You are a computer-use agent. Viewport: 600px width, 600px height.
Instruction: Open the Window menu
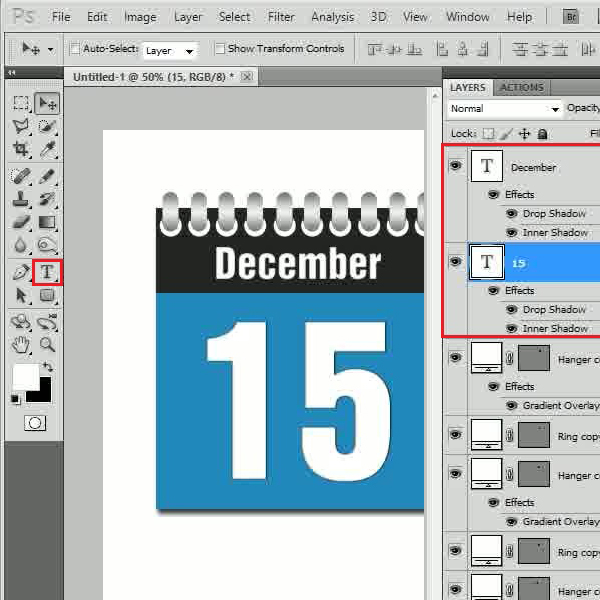click(468, 17)
